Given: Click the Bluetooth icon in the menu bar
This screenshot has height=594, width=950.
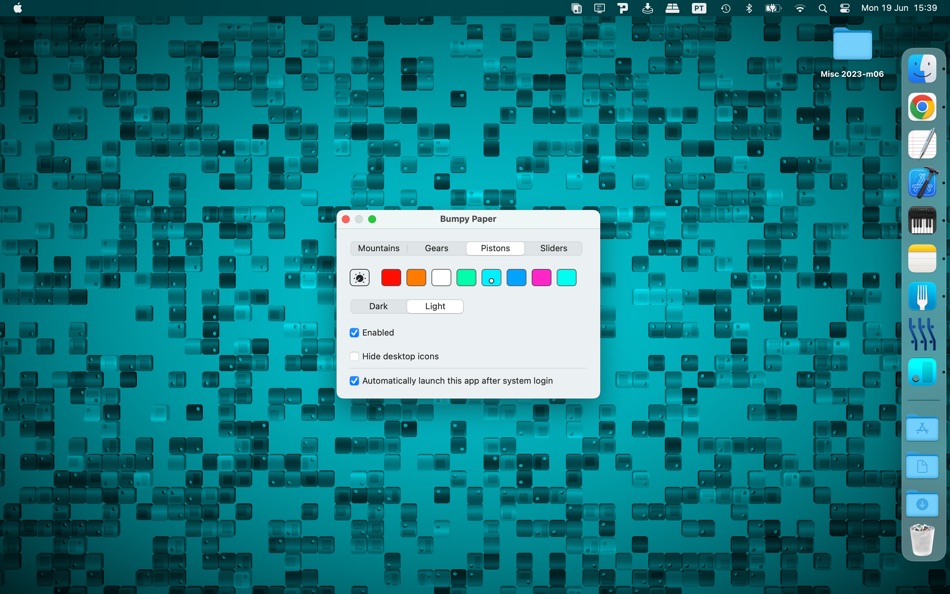Looking at the screenshot, I should [750, 8].
